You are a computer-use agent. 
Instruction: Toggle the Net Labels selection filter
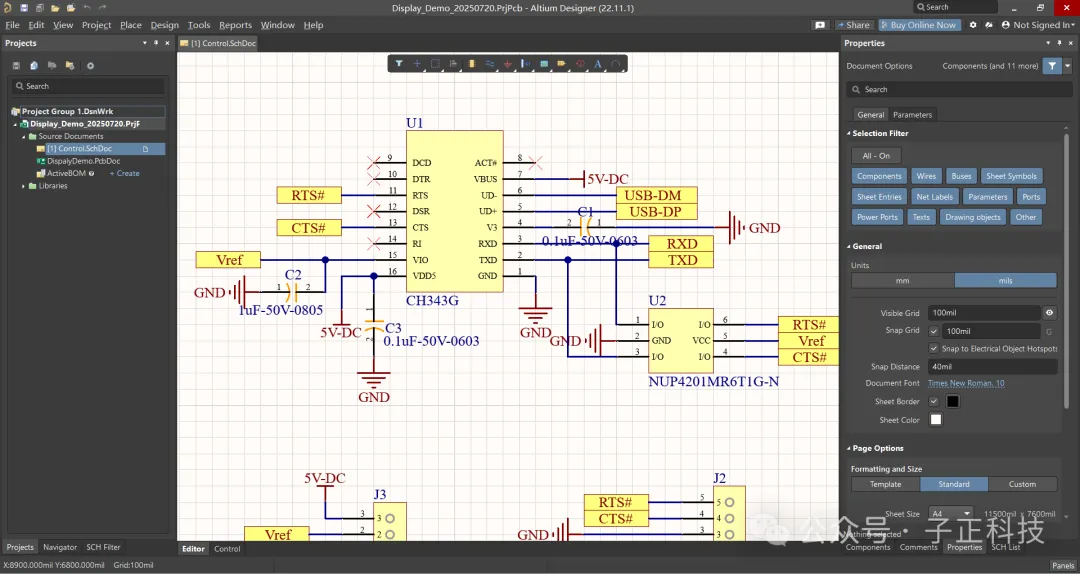pos(935,197)
